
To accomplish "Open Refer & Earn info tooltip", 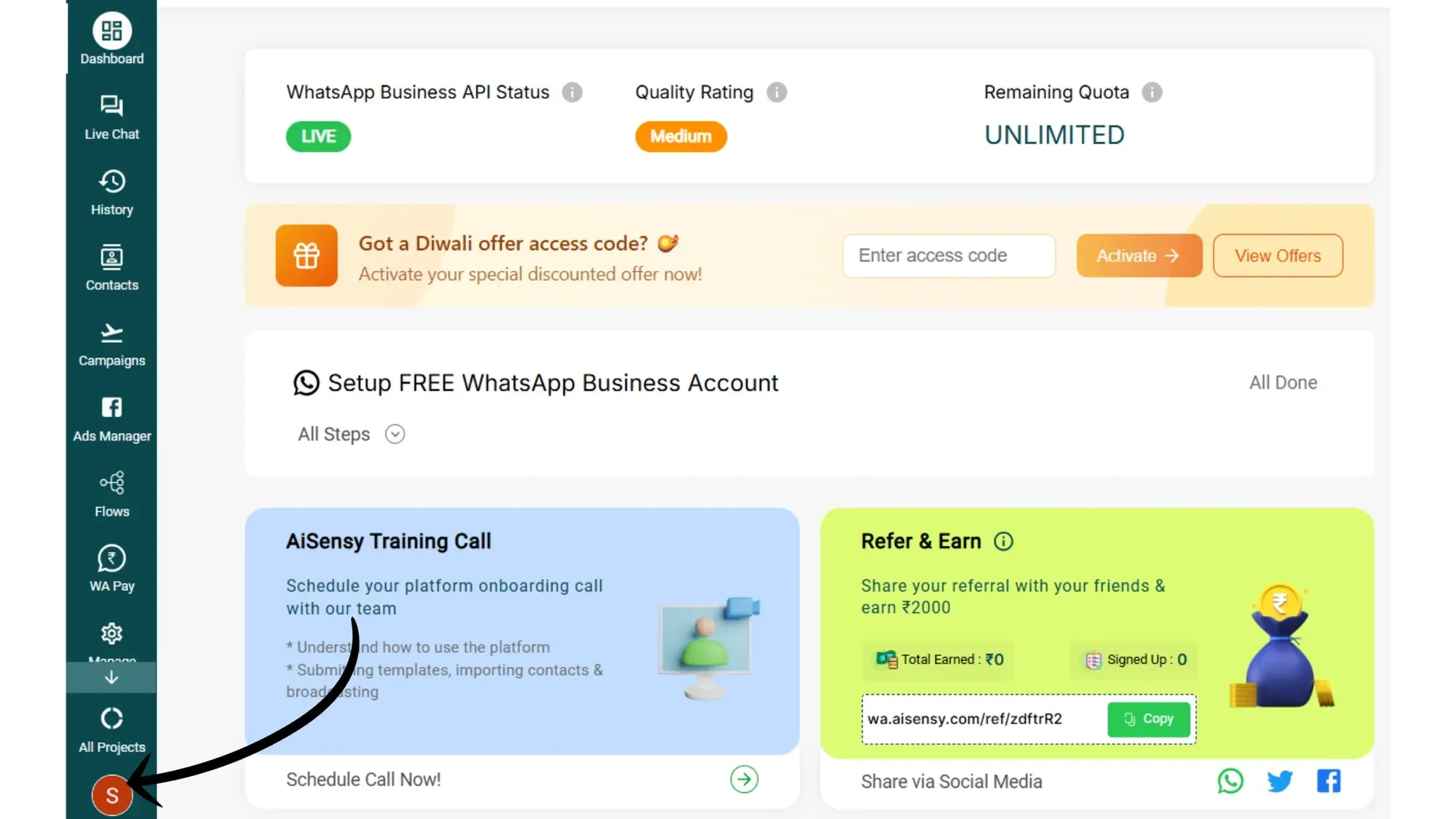I will click(1004, 541).
